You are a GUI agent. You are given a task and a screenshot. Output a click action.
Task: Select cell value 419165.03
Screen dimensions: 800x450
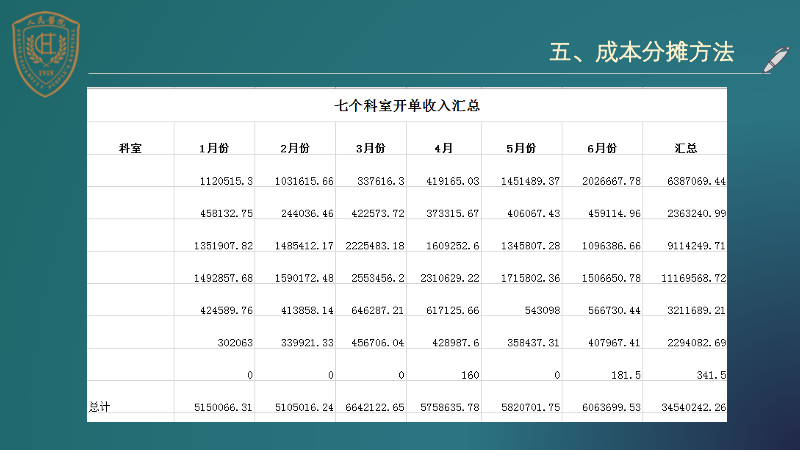pos(453,181)
